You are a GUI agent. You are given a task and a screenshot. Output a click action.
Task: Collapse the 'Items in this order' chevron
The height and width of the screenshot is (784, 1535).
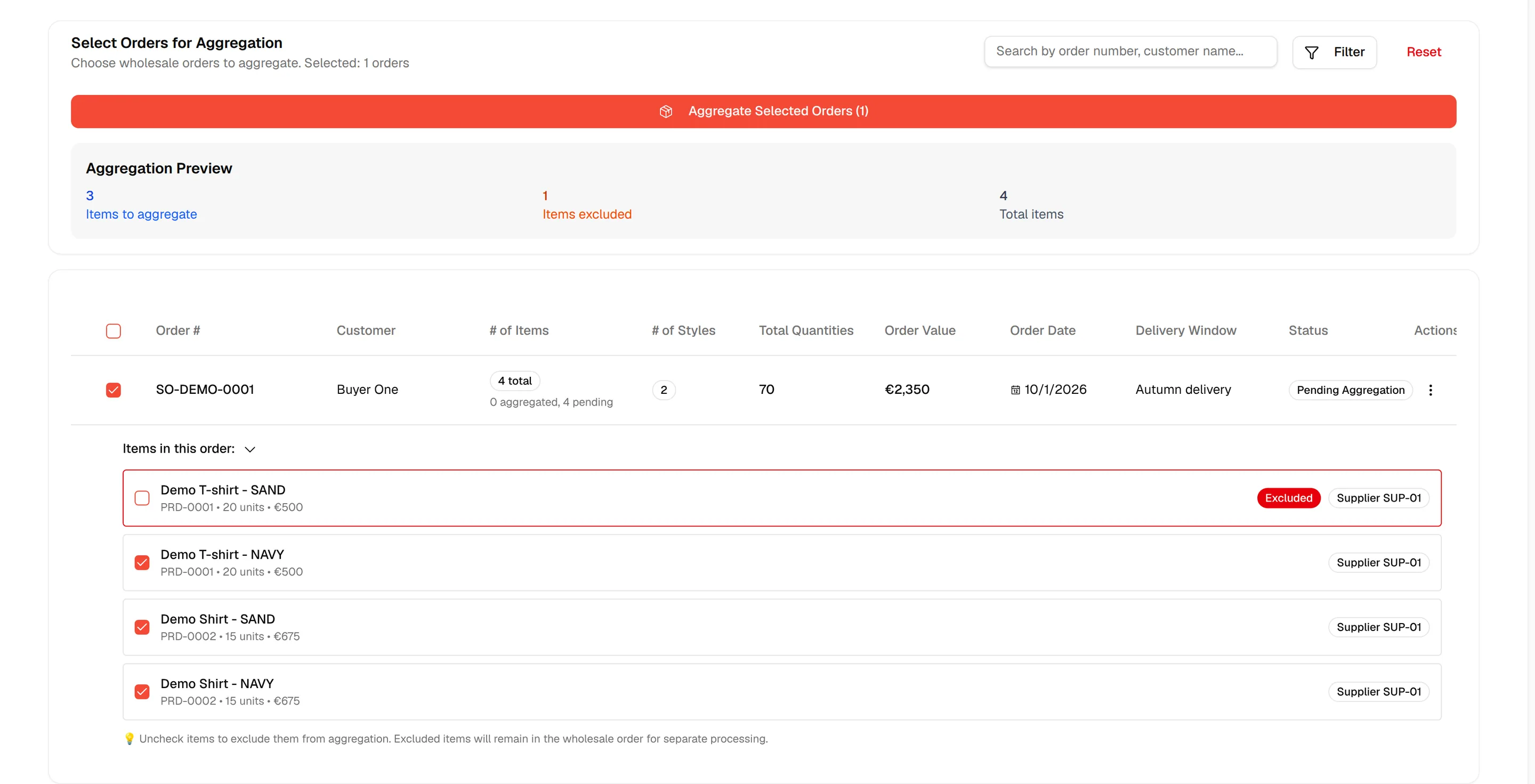(x=251, y=449)
